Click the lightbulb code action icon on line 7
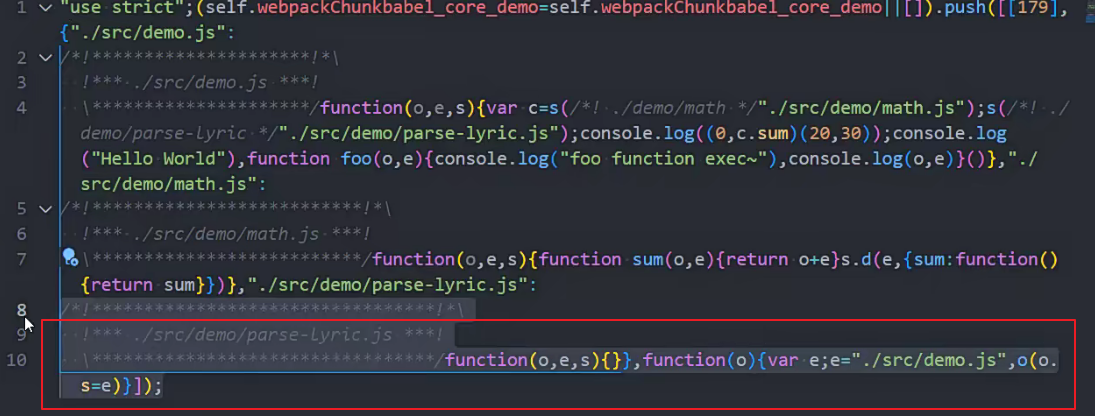 69,259
